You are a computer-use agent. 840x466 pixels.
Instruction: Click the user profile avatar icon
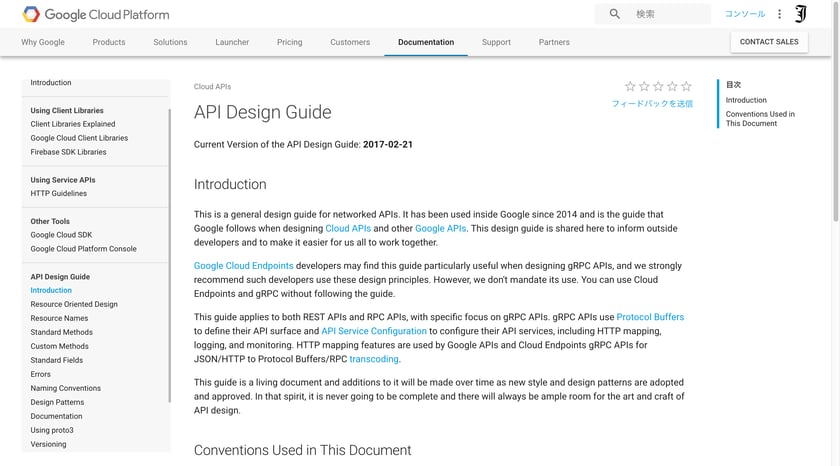800,14
